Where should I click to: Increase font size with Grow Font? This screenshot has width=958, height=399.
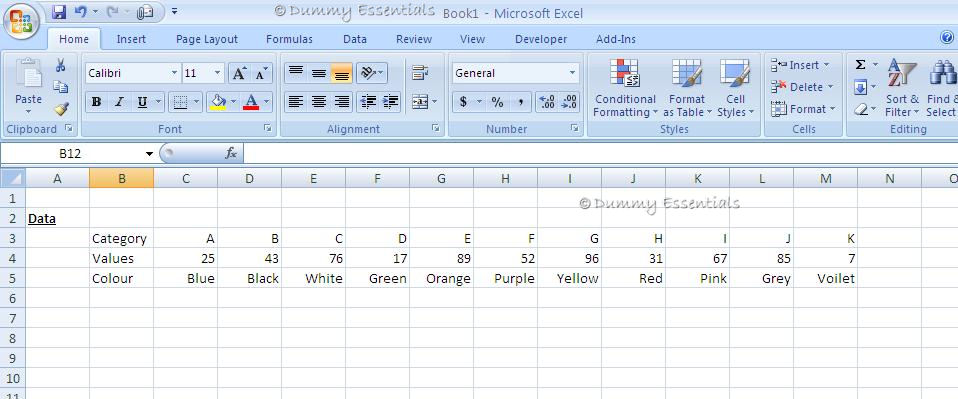tap(239, 73)
